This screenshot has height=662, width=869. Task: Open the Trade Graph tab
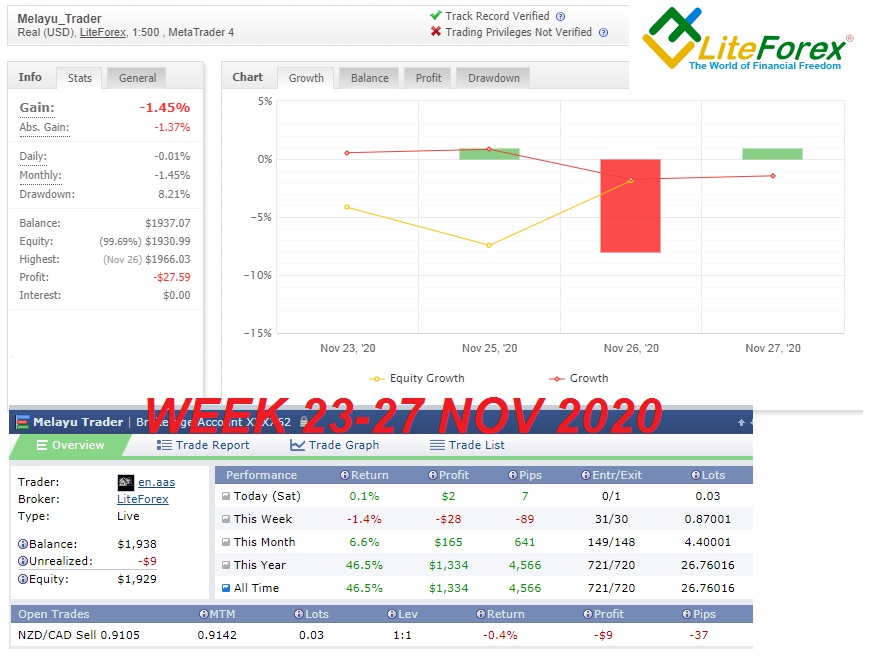[x=335, y=445]
